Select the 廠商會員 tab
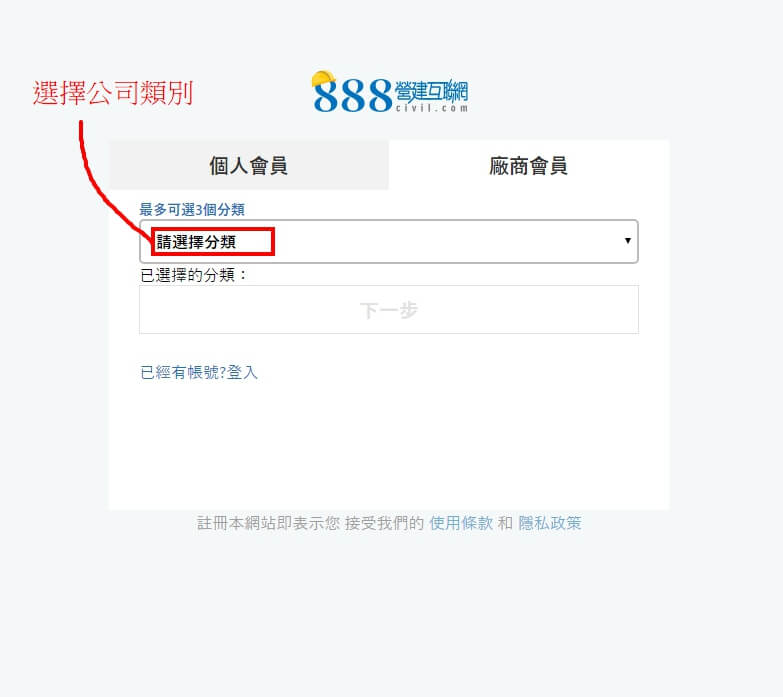The image size is (783, 697). pyautogui.click(x=528, y=165)
